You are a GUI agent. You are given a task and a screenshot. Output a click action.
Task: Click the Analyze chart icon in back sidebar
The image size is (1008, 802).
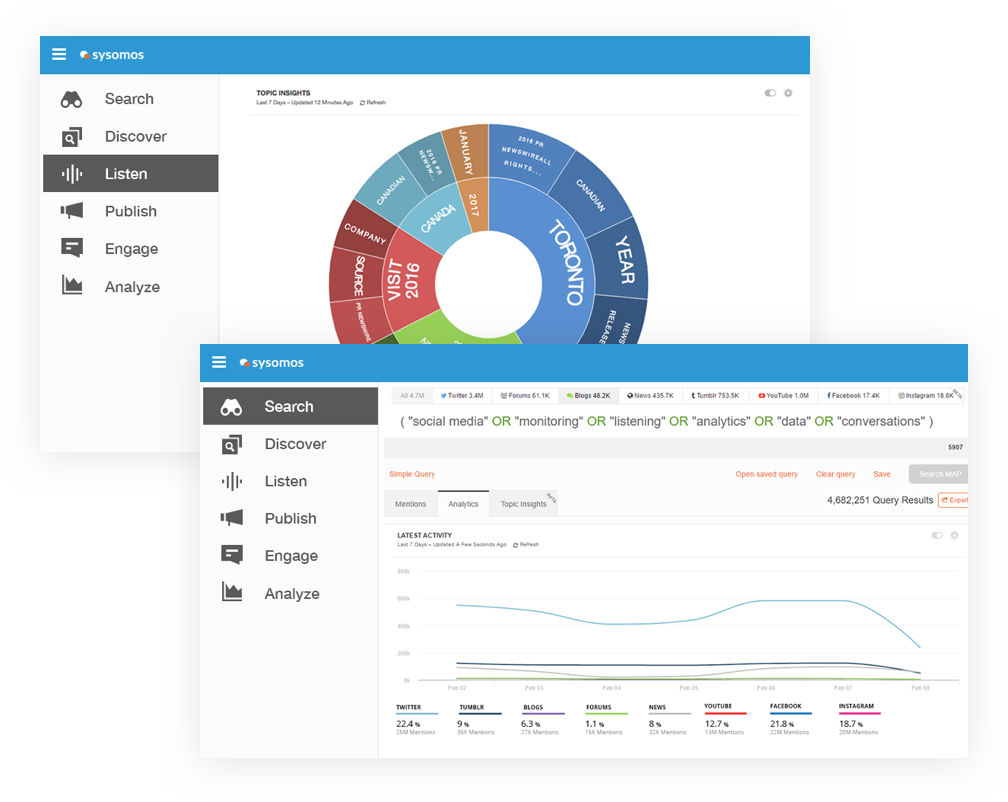72,286
